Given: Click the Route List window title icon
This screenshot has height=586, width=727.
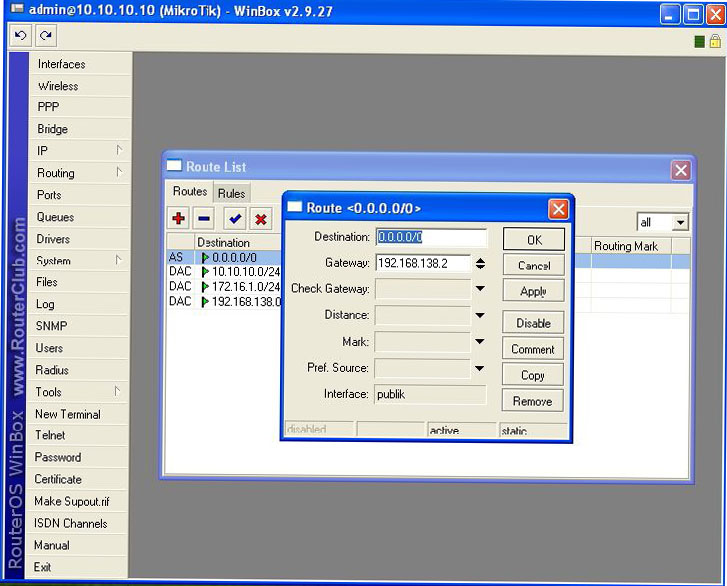Looking at the screenshot, I should click(174, 166).
